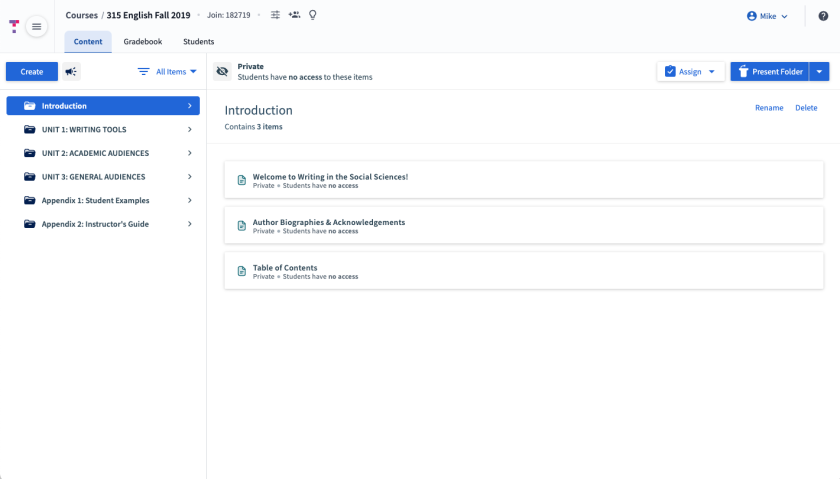Toggle the Private visibility eye icon
Image resolution: width=840 pixels, height=479 pixels.
click(x=222, y=72)
